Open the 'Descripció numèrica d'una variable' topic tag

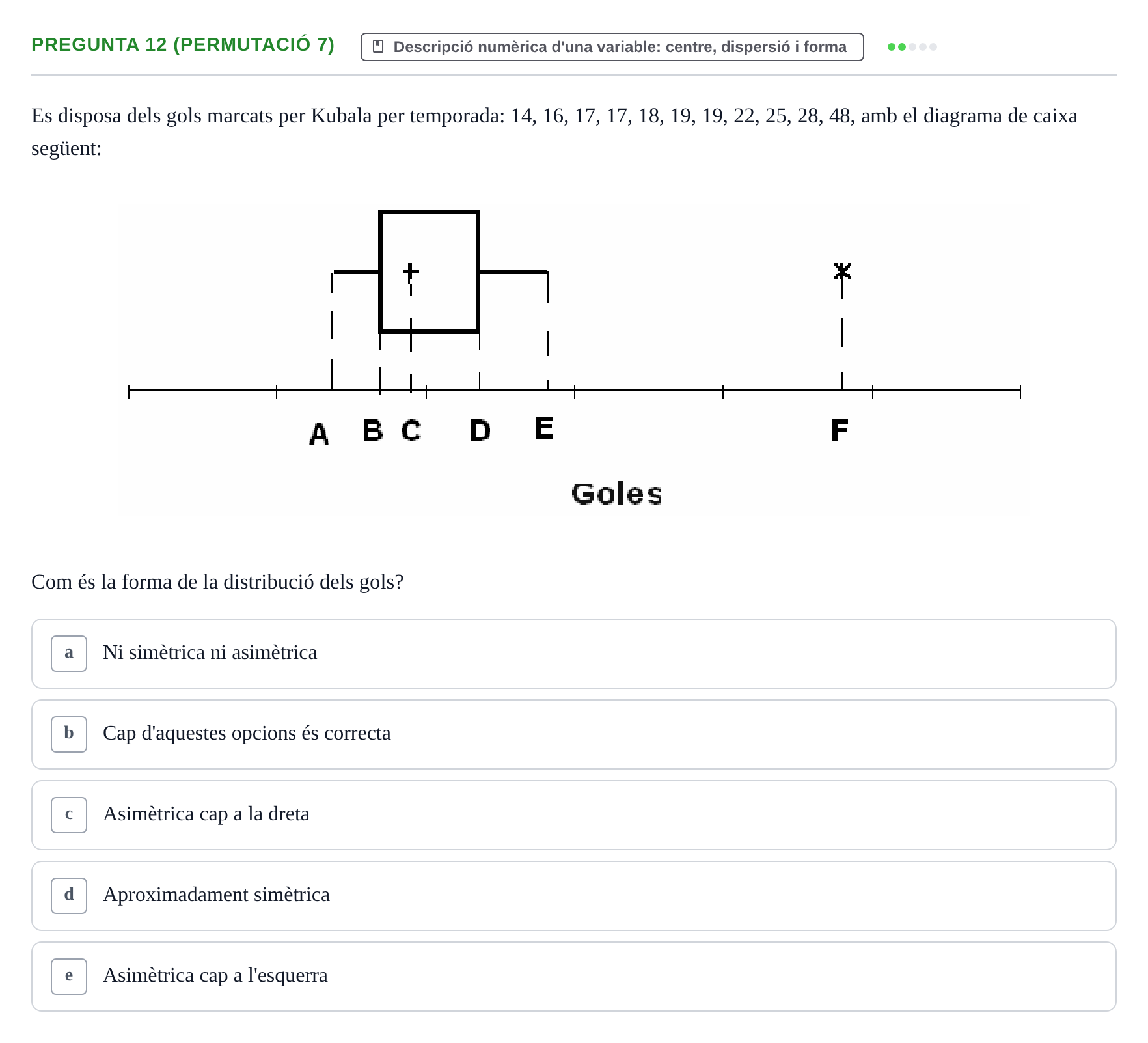pos(612,47)
